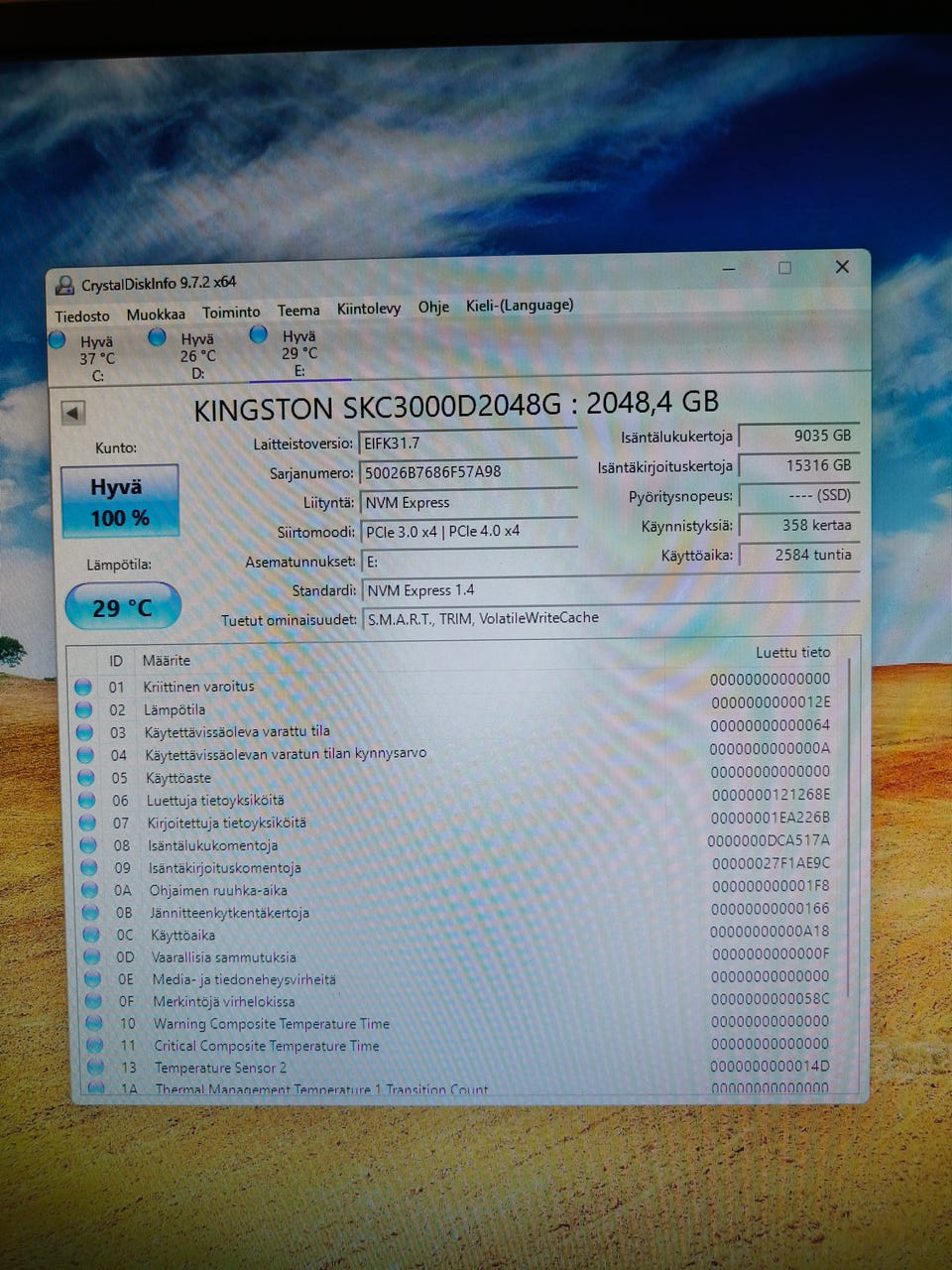Maximize the CrystalDiskInfo window

(x=784, y=268)
